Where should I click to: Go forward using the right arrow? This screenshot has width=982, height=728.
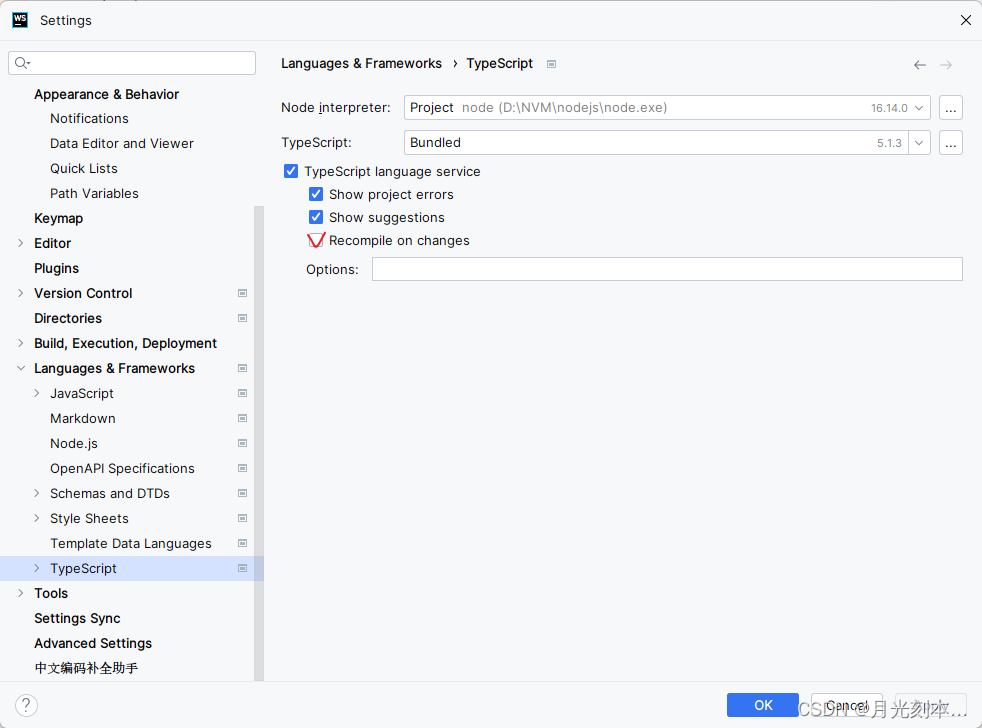point(946,65)
